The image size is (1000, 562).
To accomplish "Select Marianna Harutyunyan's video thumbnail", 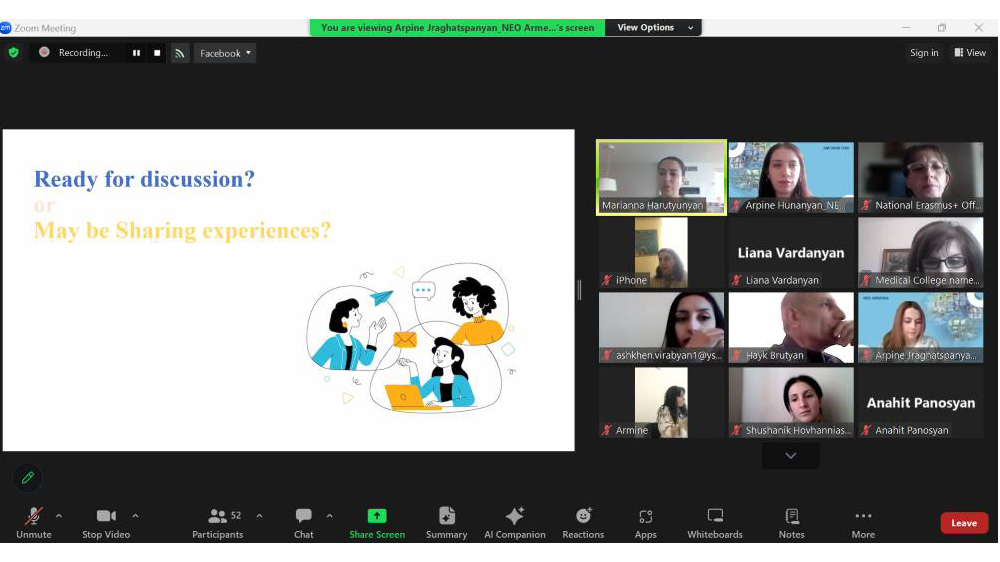I will click(x=661, y=177).
